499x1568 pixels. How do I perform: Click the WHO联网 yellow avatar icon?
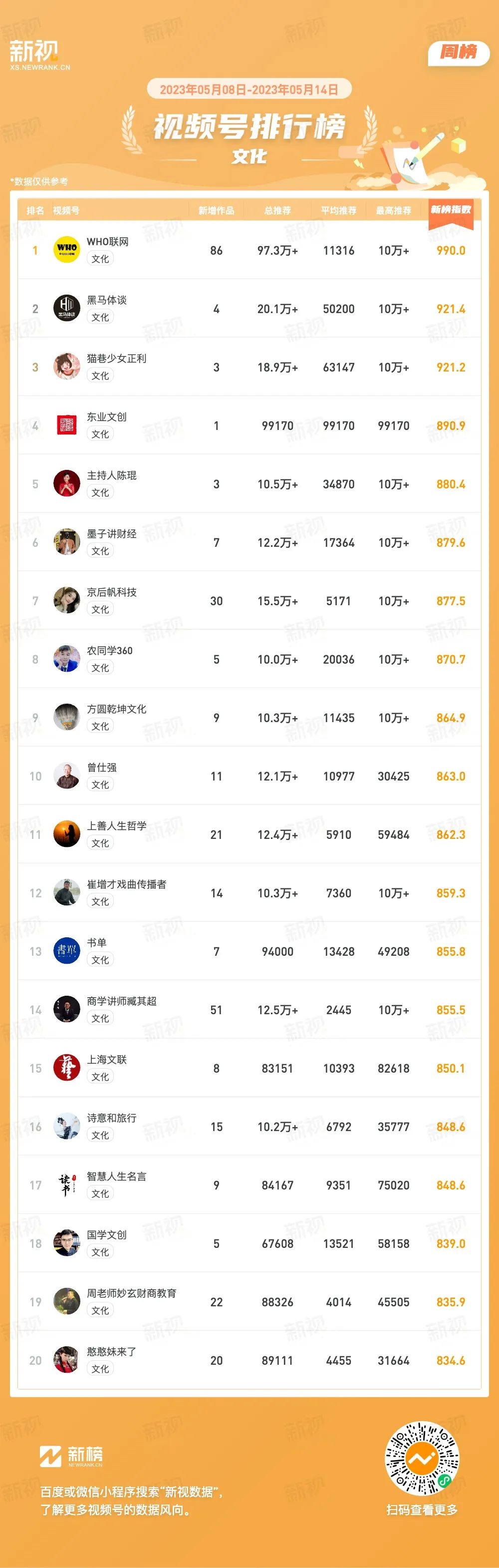click(67, 250)
